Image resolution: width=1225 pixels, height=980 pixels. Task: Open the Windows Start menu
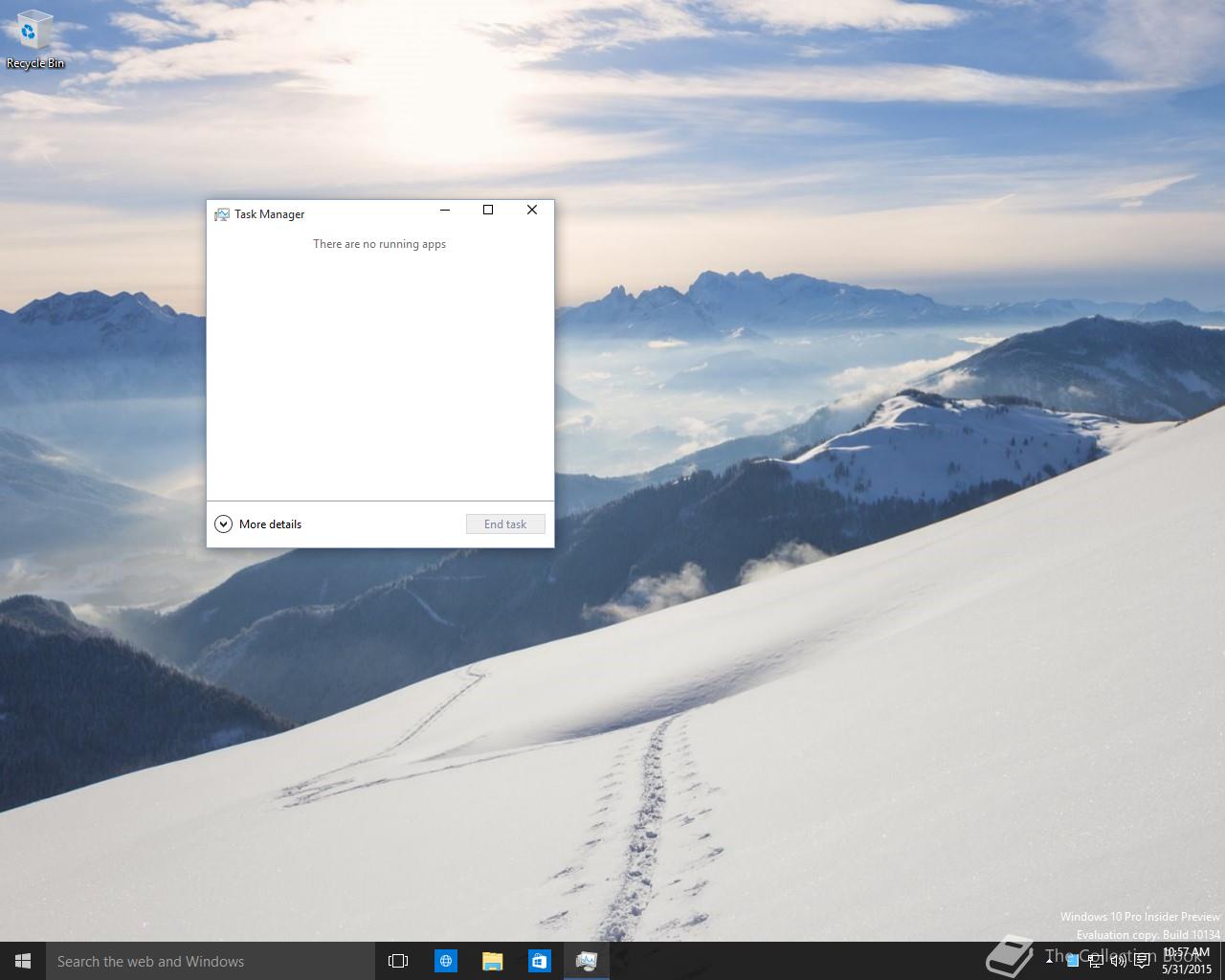tap(23, 961)
